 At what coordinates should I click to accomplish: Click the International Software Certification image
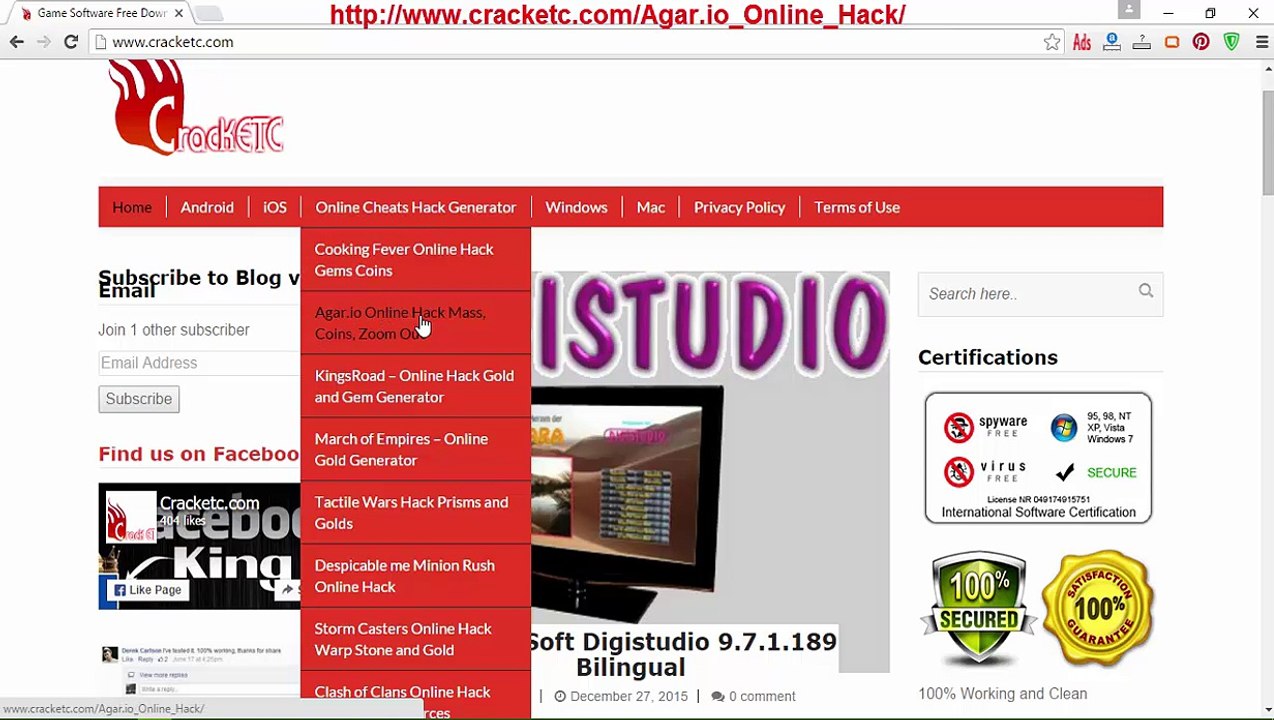1038,458
